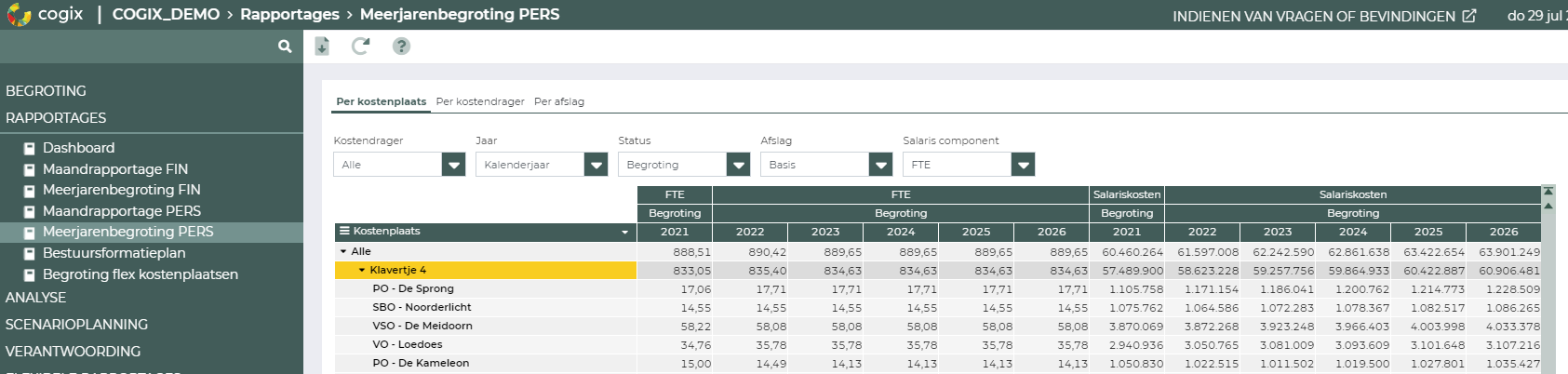Open the SCENARIOPLANNING sidebar section
This screenshot has height=374, width=1568.
click(76, 325)
